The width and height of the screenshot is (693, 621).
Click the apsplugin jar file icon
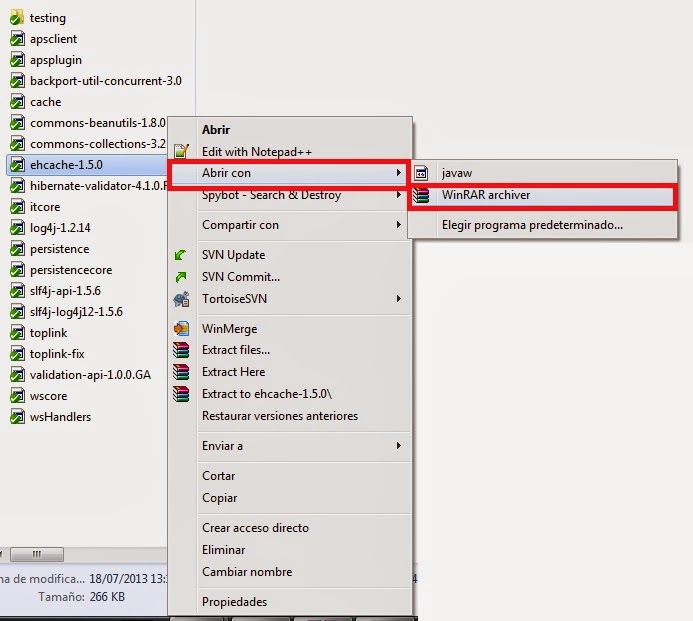point(17,60)
